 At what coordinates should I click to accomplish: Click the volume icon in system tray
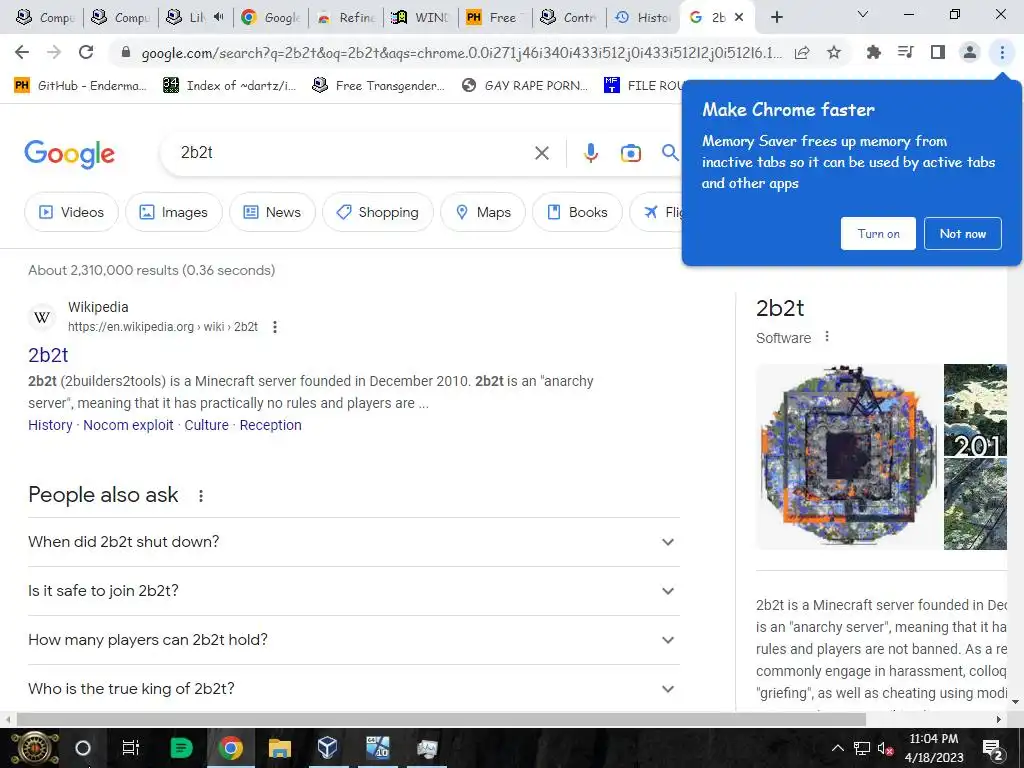(885, 748)
